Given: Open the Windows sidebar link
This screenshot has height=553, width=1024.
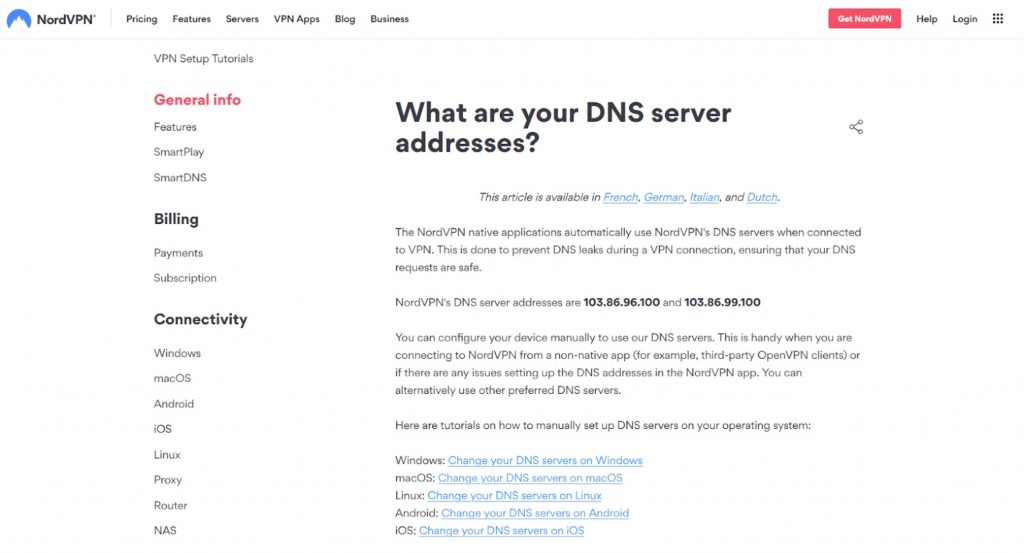Looking at the screenshot, I should click(x=177, y=353).
